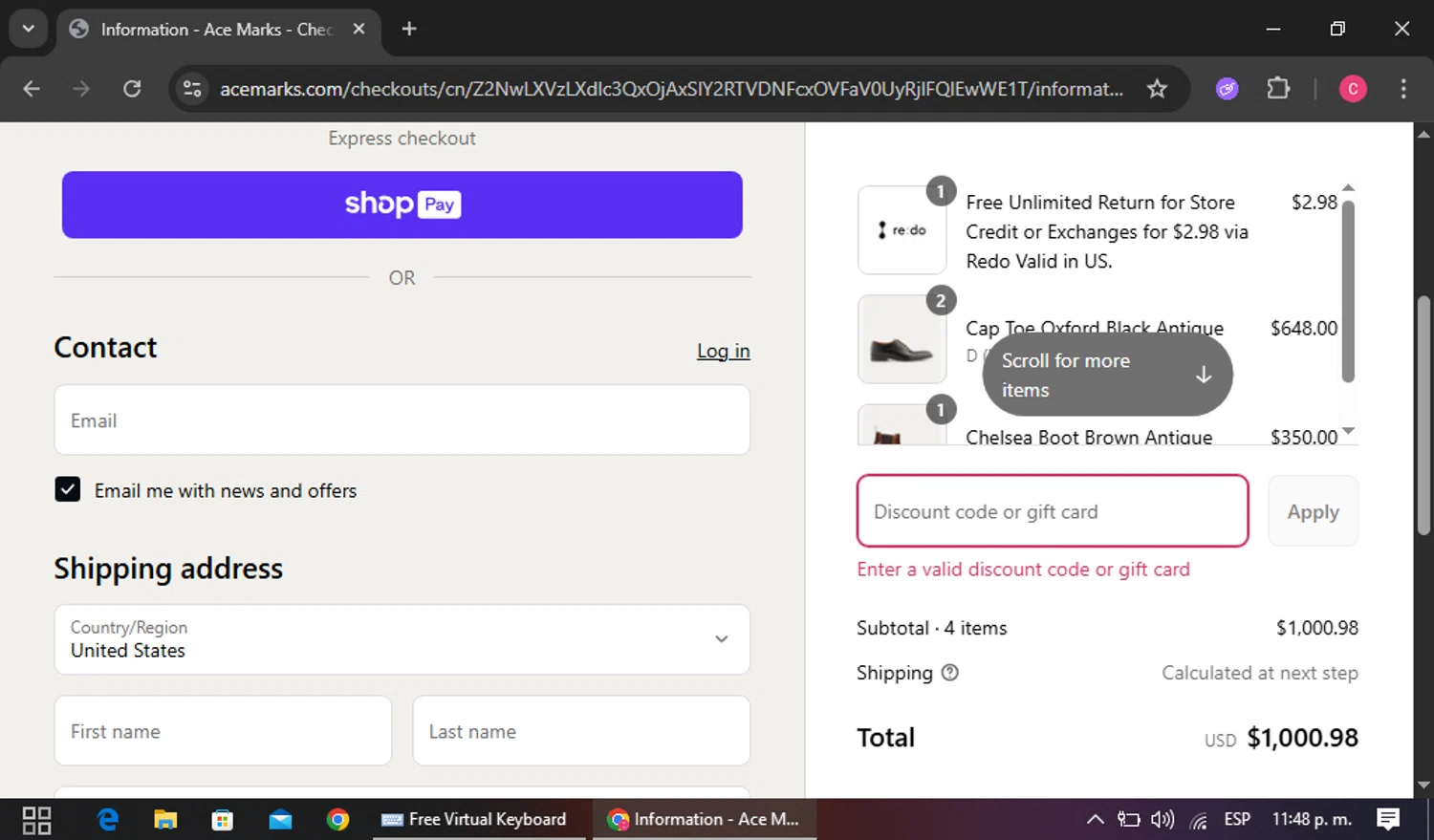Viewport: 1434px width, 840px height.
Task: Pay with the Shop Pay button
Action: (x=402, y=205)
